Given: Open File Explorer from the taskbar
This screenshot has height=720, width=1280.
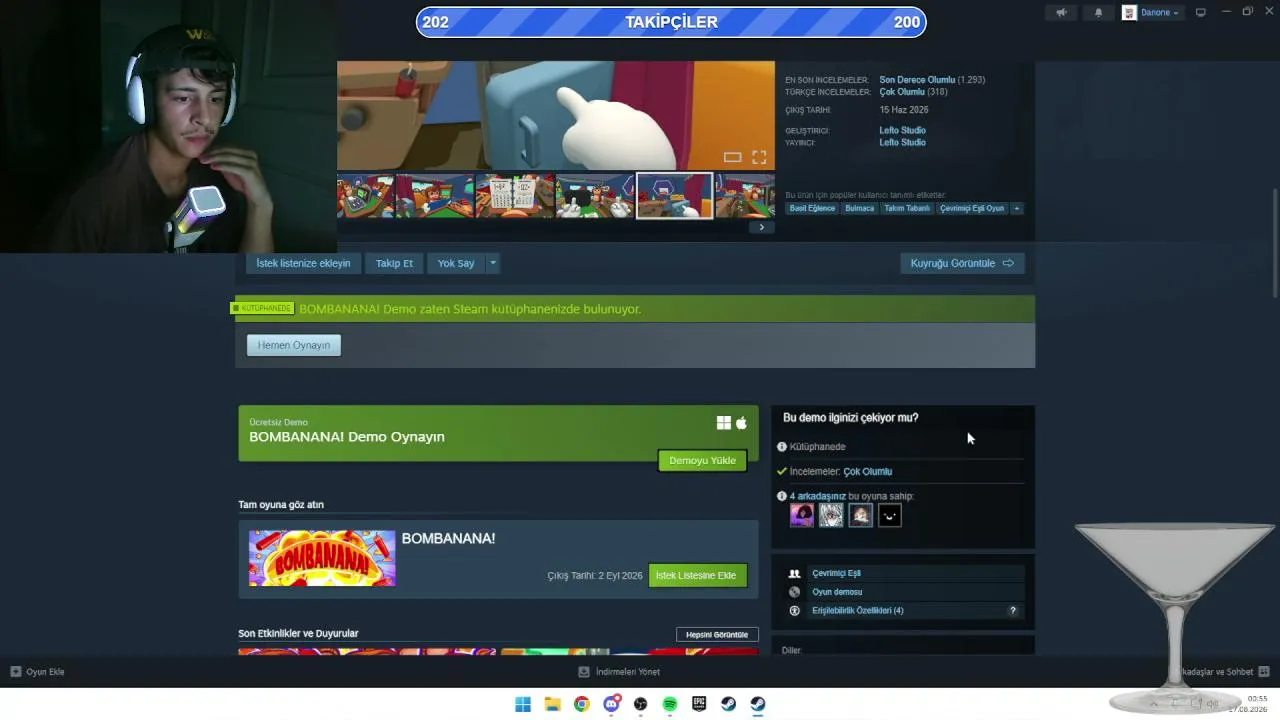Looking at the screenshot, I should point(552,704).
